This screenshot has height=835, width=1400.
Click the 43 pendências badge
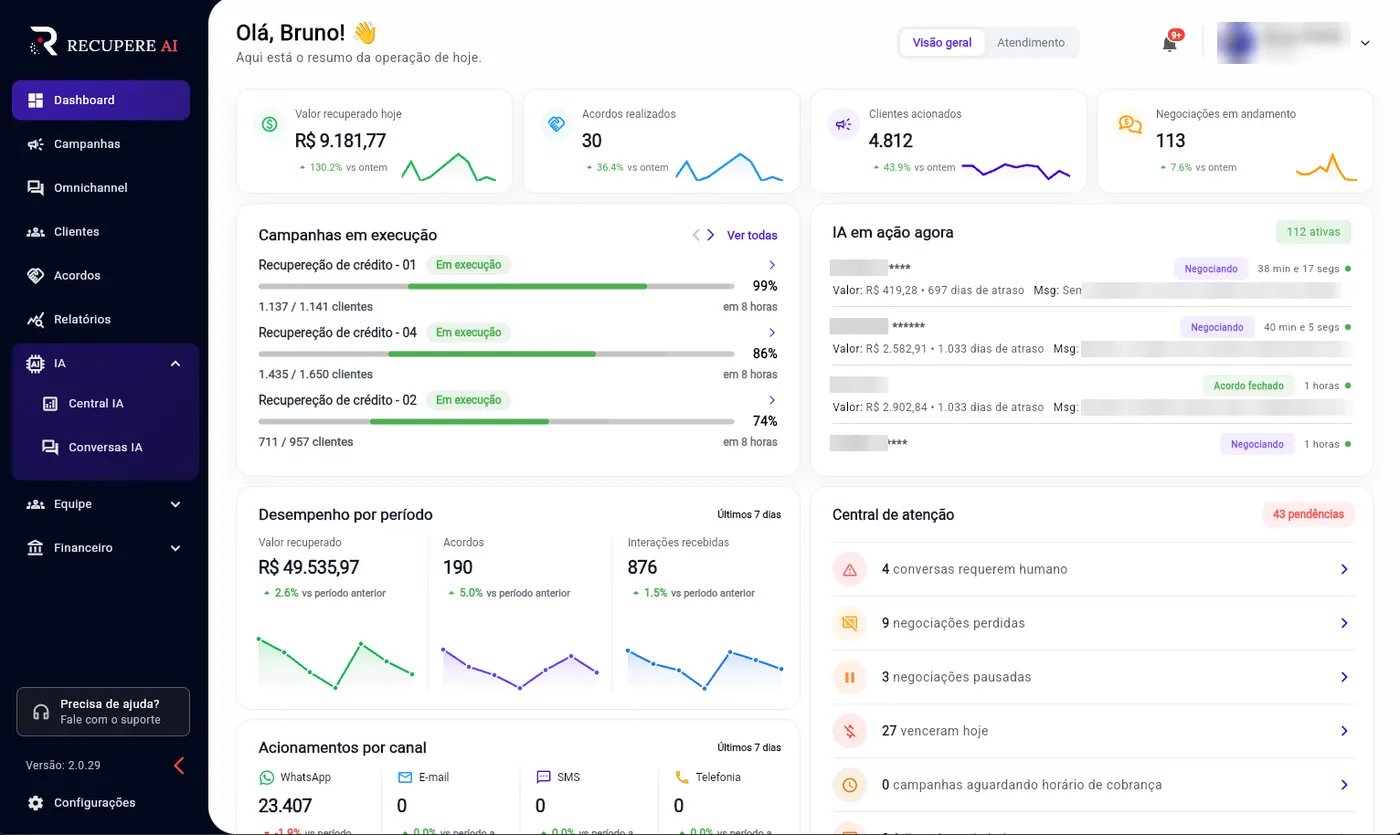point(1309,515)
